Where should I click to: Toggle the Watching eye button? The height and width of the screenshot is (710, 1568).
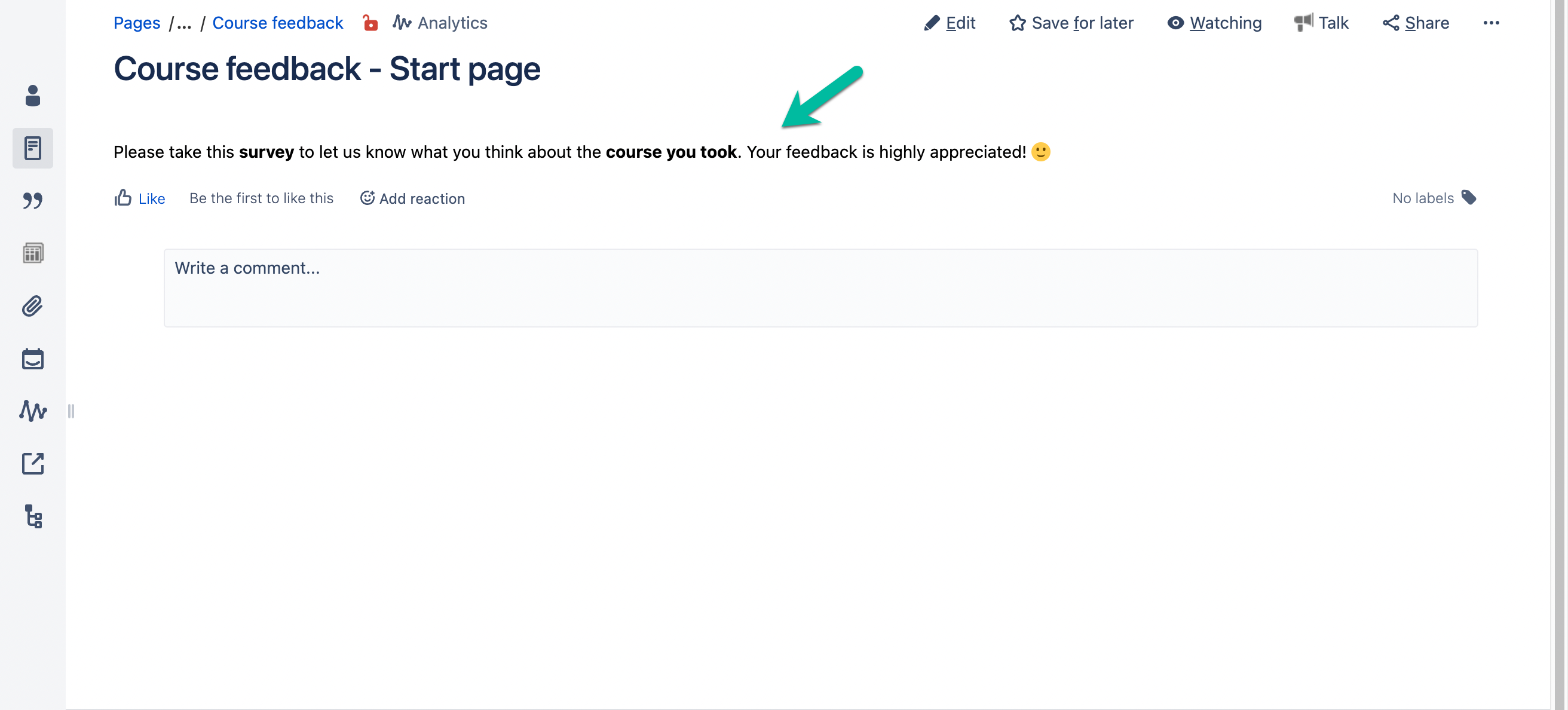(1214, 23)
